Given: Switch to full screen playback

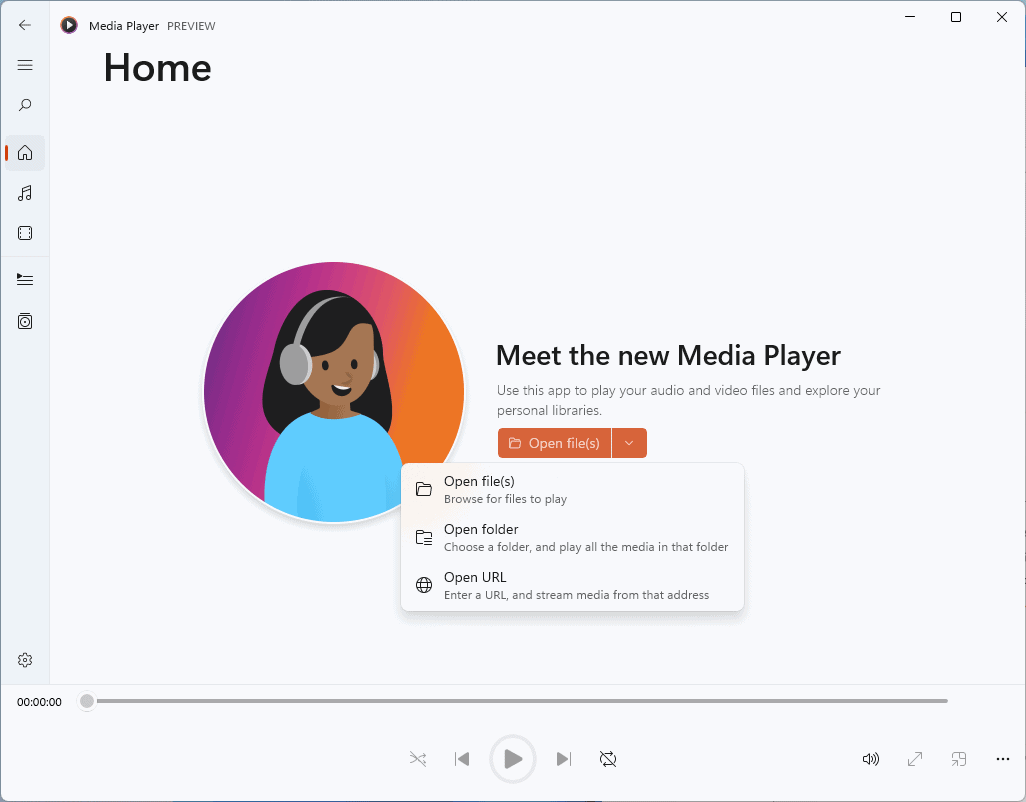Looking at the screenshot, I should pyautogui.click(x=914, y=759).
